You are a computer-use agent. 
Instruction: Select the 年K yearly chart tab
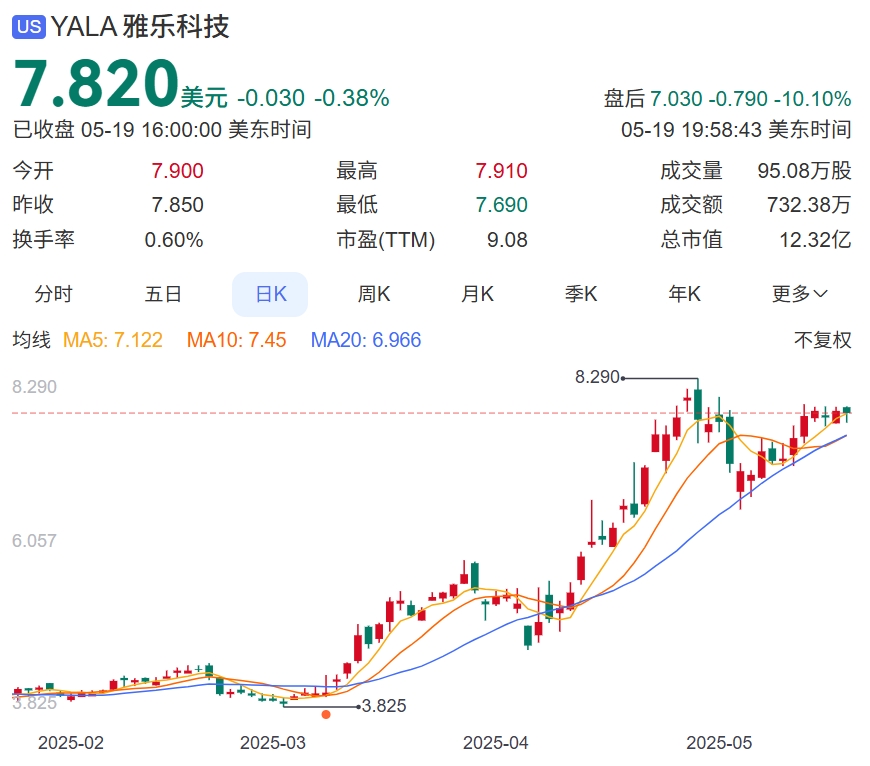tap(684, 293)
